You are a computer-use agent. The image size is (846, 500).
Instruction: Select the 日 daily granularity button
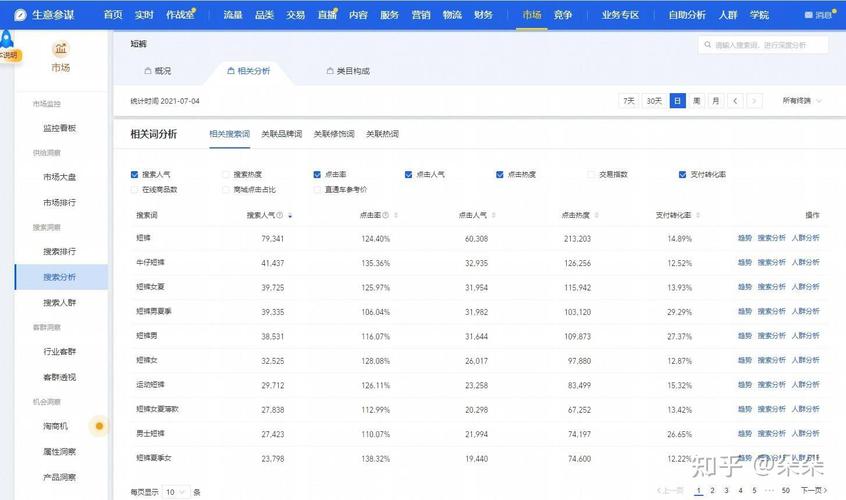[678, 101]
